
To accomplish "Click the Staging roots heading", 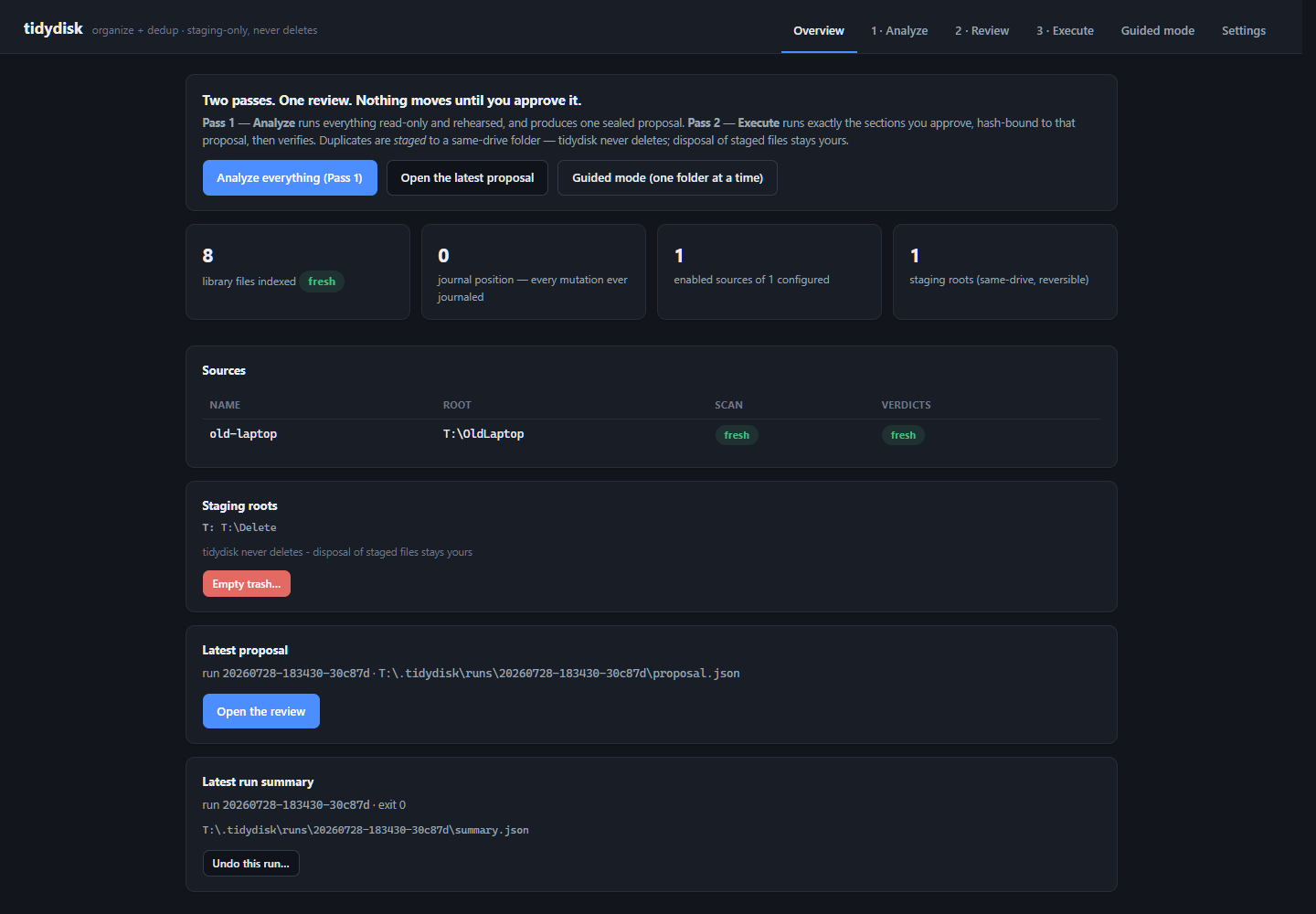I will (x=239, y=505).
